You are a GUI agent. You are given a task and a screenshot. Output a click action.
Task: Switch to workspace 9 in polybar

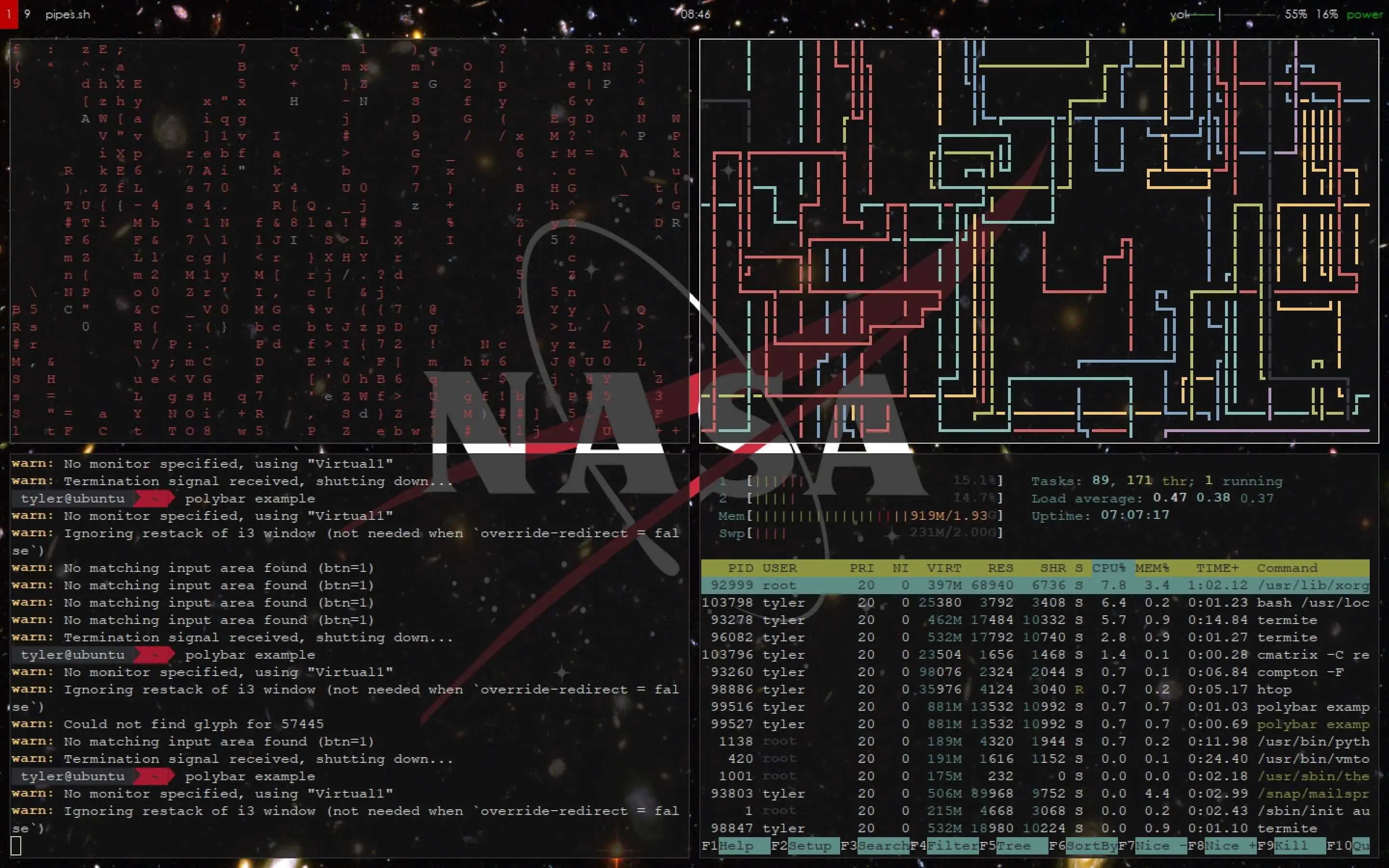(x=27, y=14)
